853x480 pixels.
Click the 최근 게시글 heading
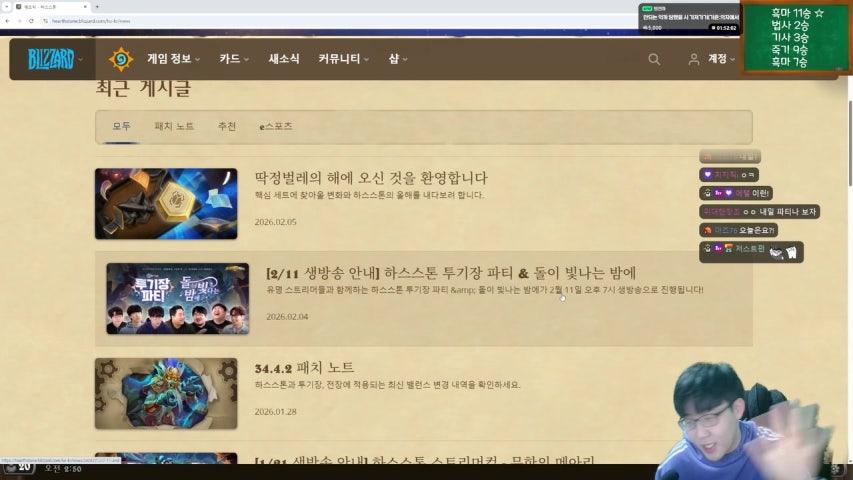pyautogui.click(x=143, y=88)
